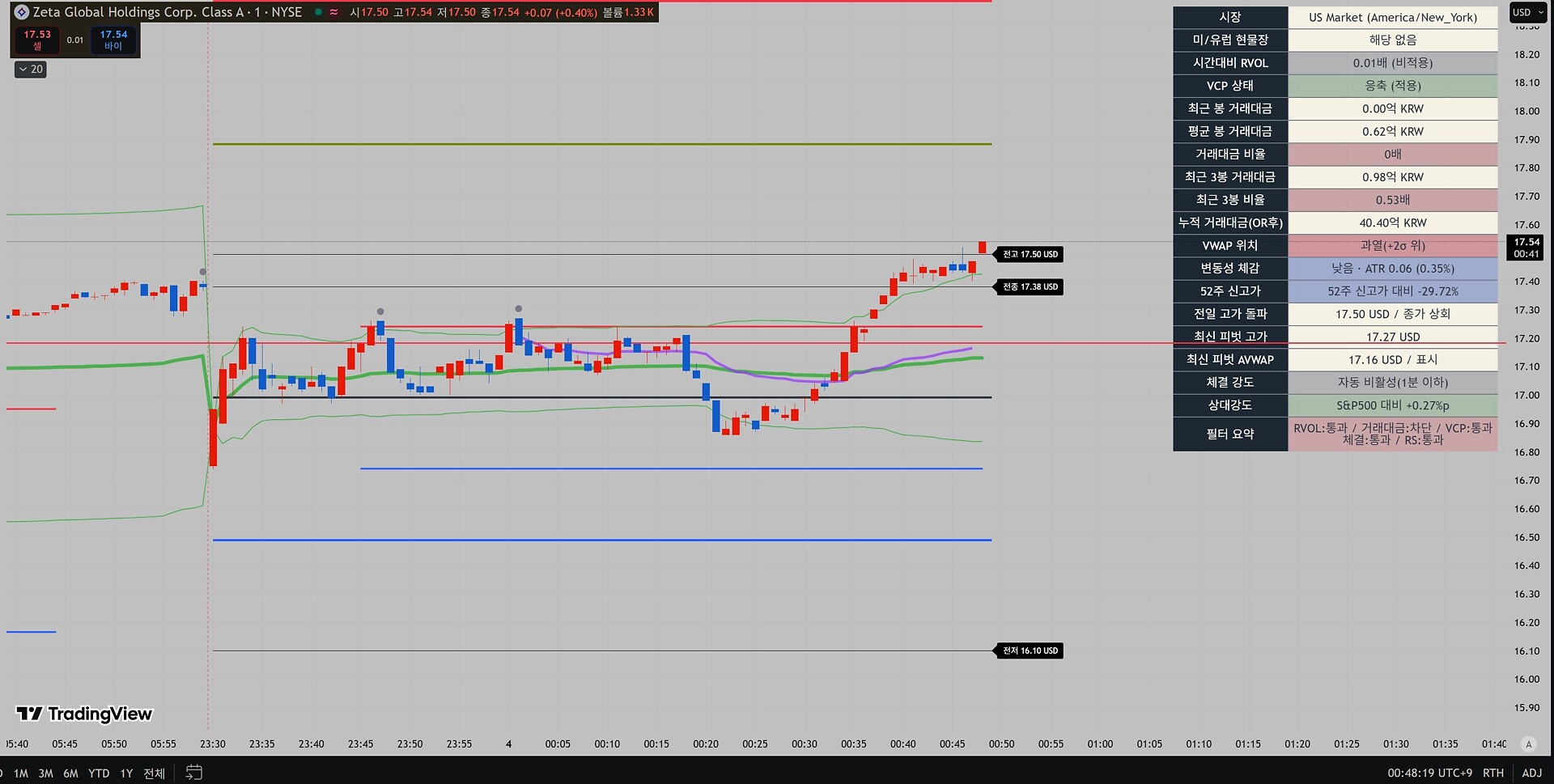
Task: Click the US Market (America/New_York) cell
Action: coord(1393,17)
